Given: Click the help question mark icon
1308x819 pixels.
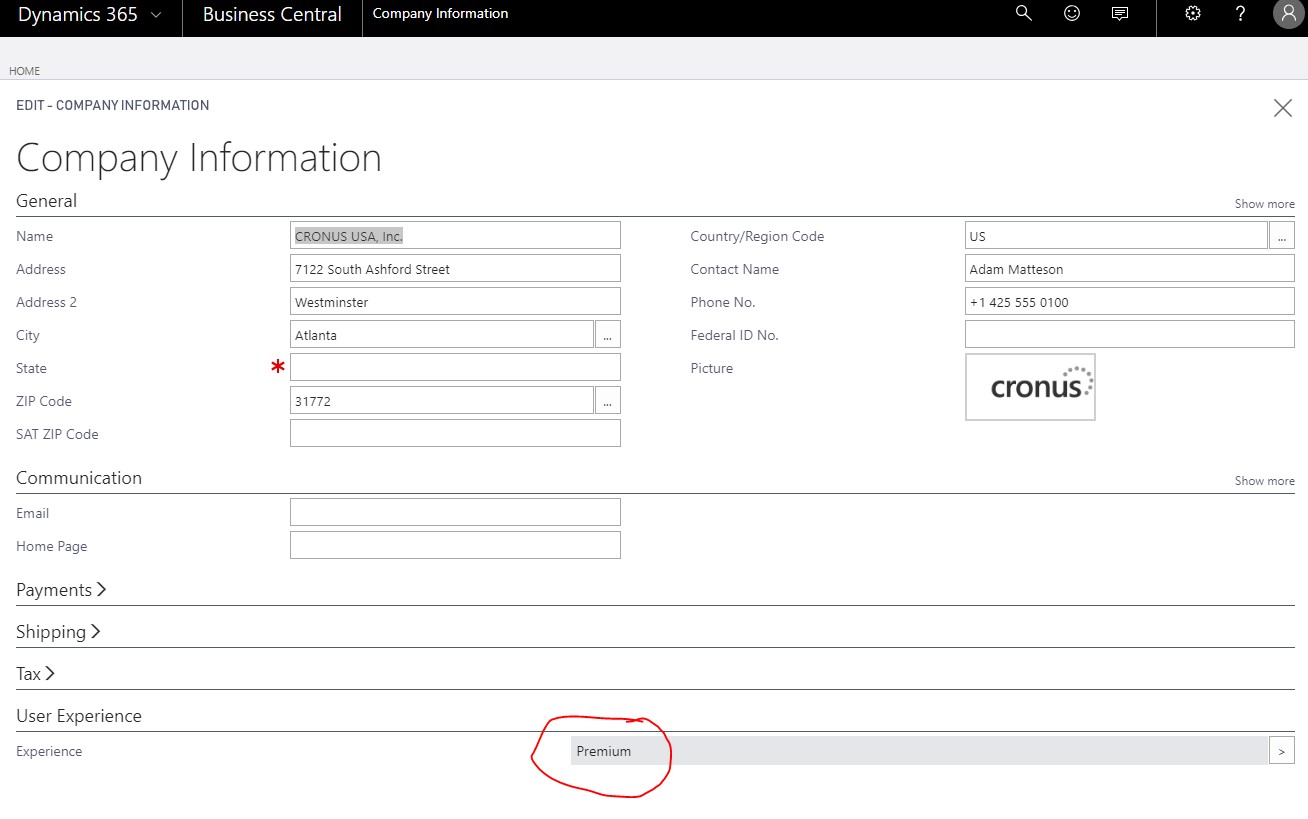Looking at the screenshot, I should [1240, 13].
